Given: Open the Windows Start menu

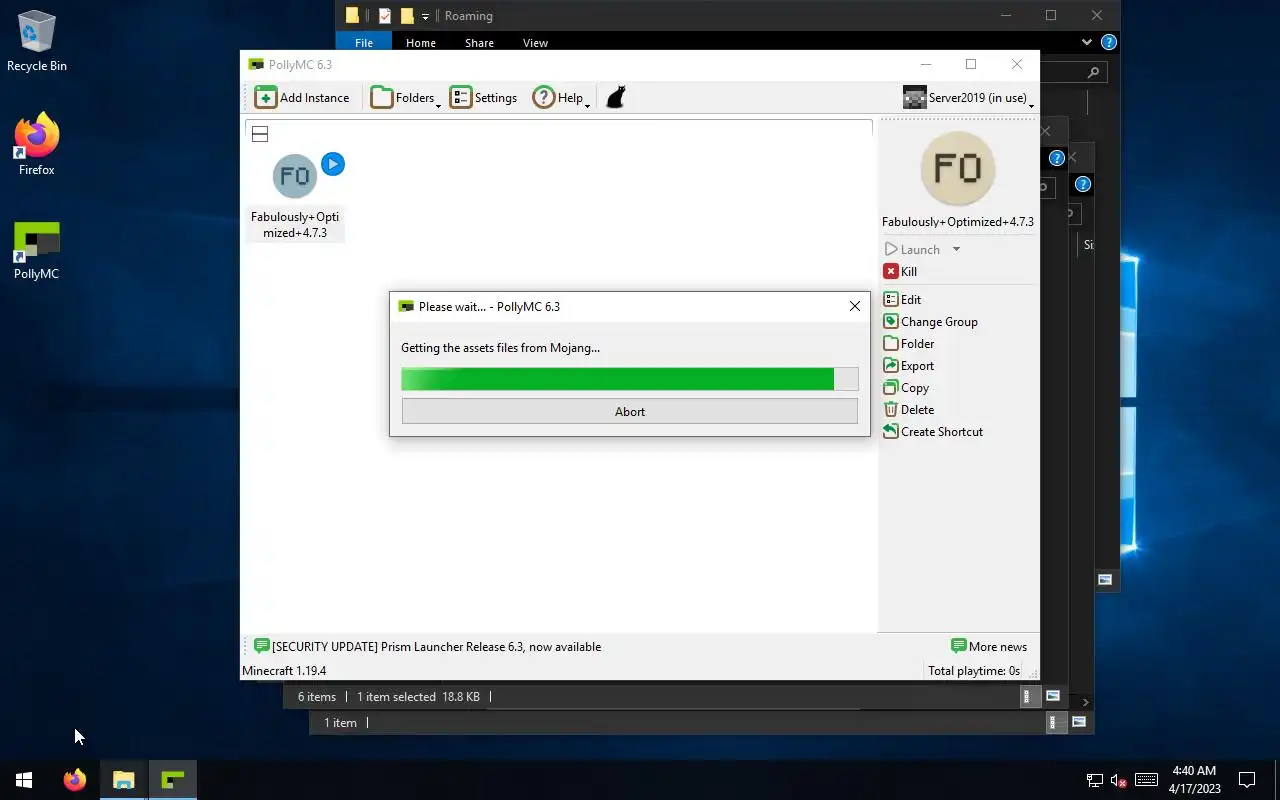Looking at the screenshot, I should click(x=24, y=780).
